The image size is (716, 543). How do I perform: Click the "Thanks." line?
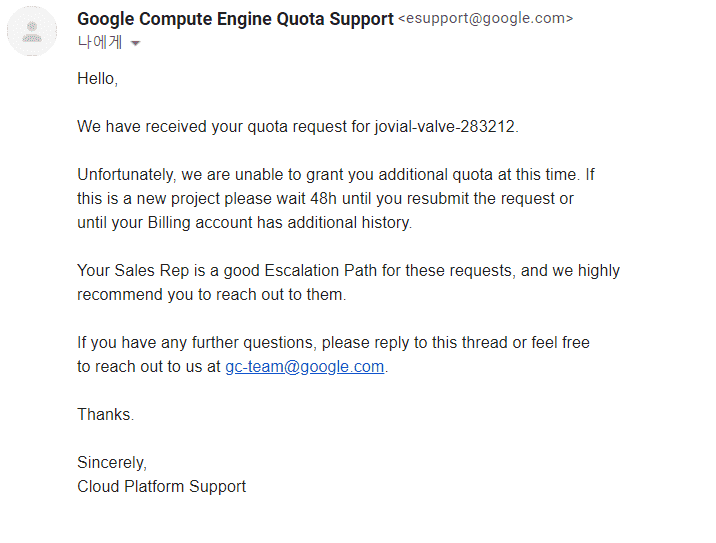pyautogui.click(x=105, y=414)
